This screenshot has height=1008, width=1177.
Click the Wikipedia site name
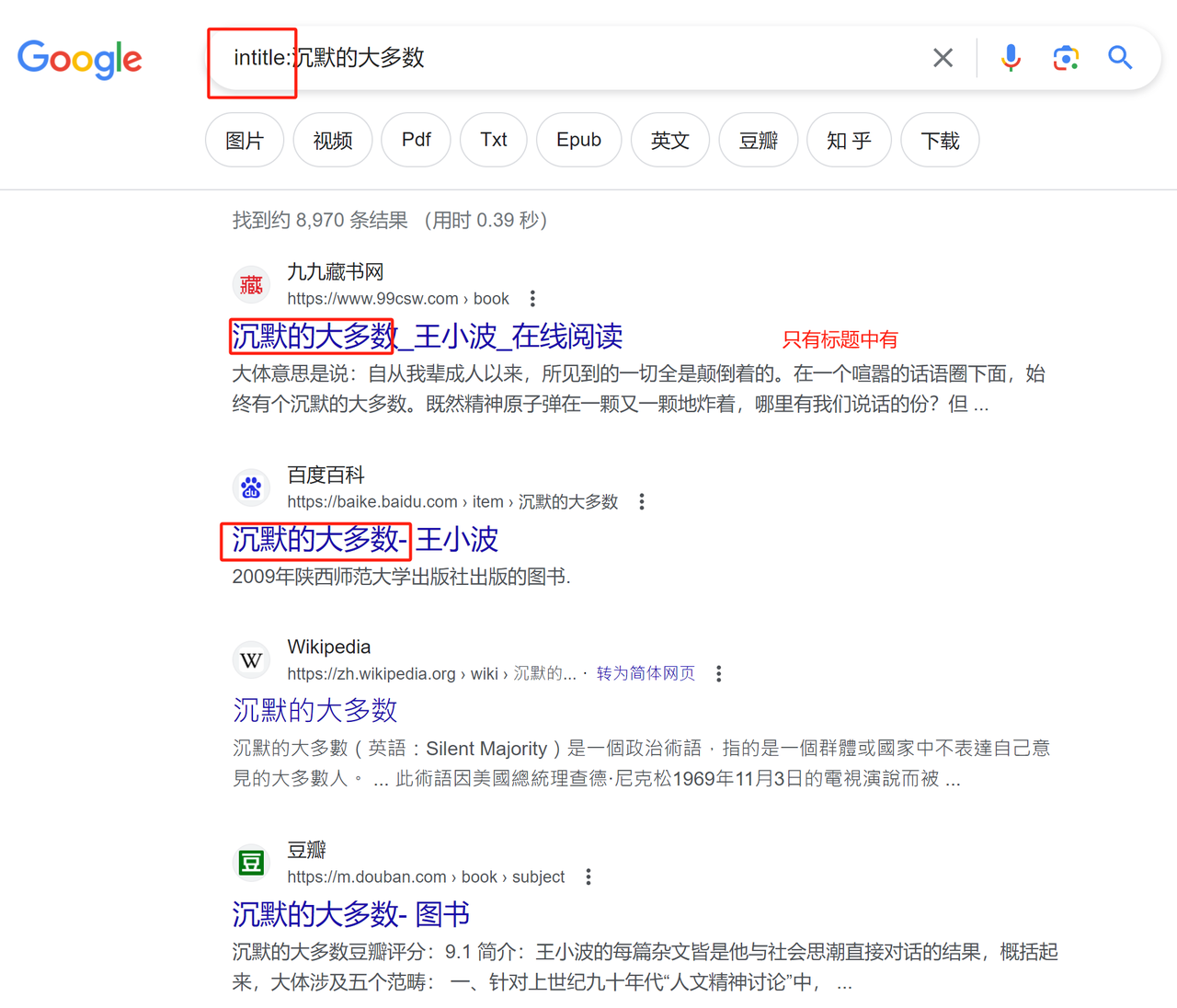[x=329, y=647]
